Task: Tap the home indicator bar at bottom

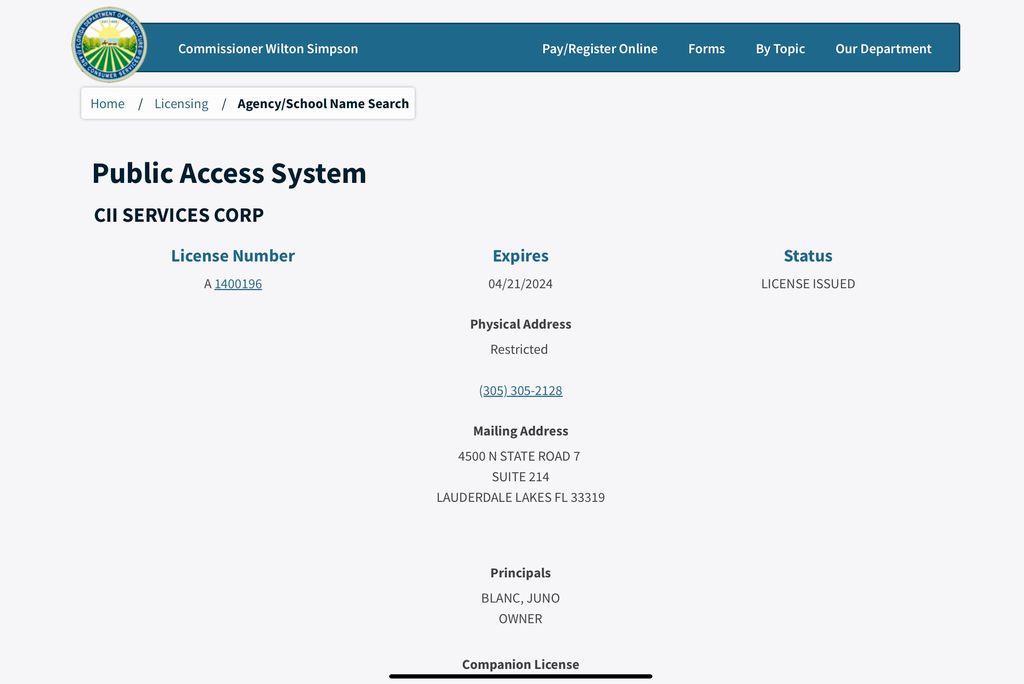Action: click(520, 676)
